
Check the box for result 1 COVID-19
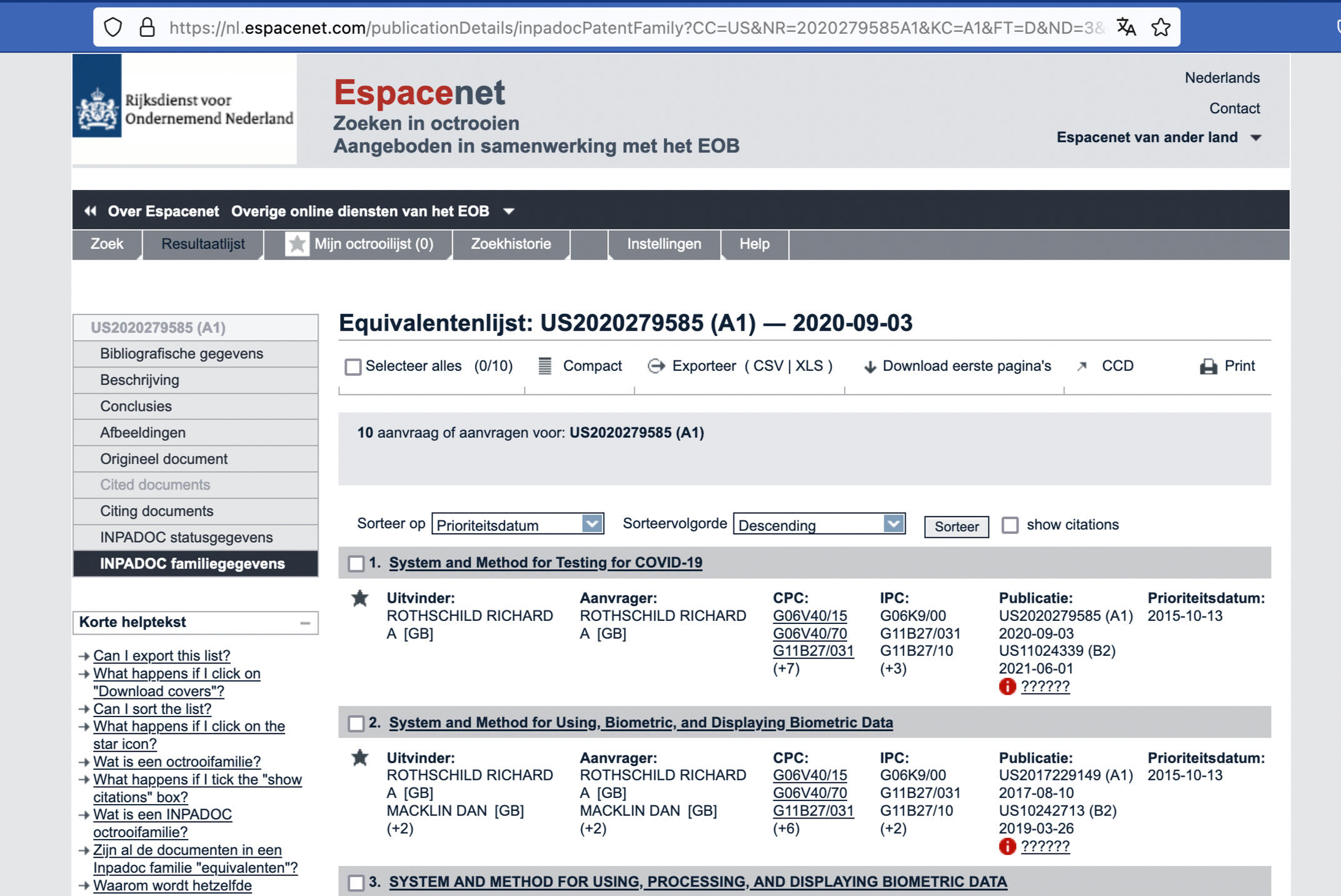tap(356, 563)
